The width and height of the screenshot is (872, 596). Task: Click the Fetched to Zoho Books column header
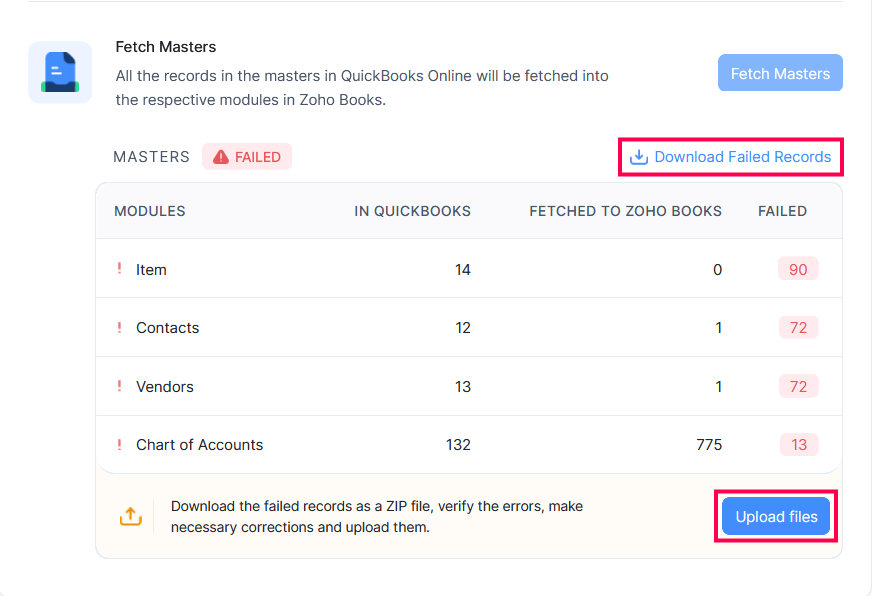(625, 211)
